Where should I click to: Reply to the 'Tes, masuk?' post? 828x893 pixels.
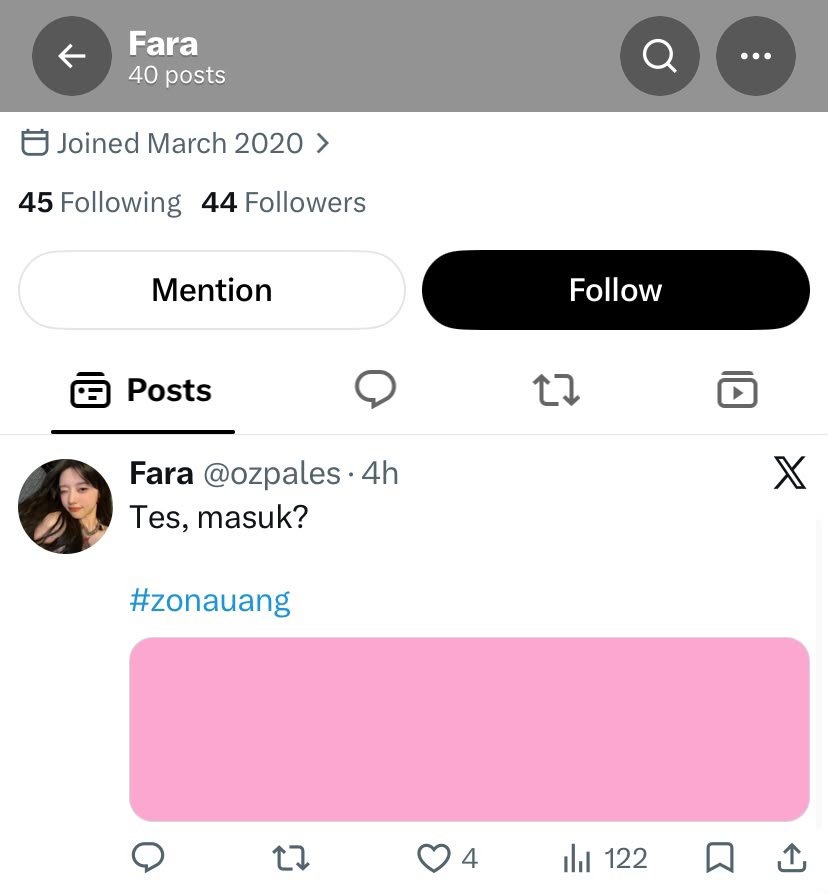pyautogui.click(x=148, y=857)
